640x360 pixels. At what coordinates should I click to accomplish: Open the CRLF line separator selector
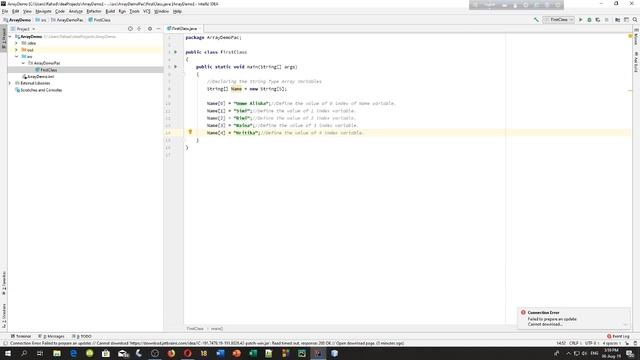coord(574,343)
